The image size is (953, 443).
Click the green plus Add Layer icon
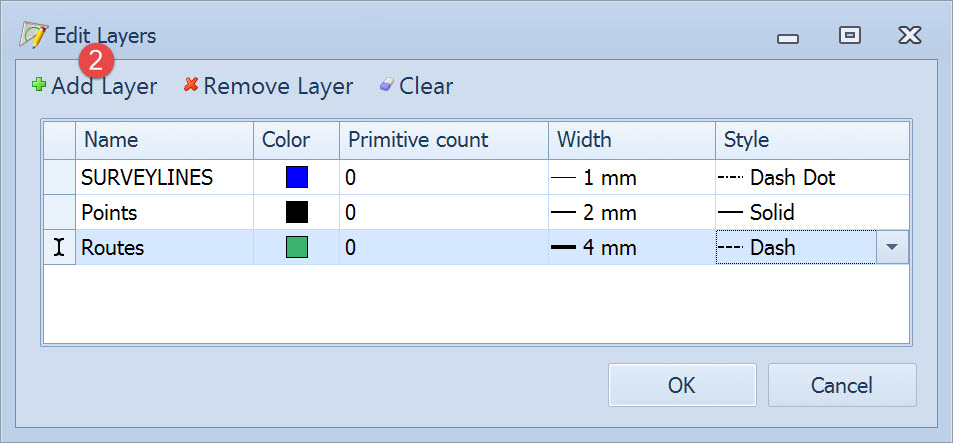click(x=39, y=86)
